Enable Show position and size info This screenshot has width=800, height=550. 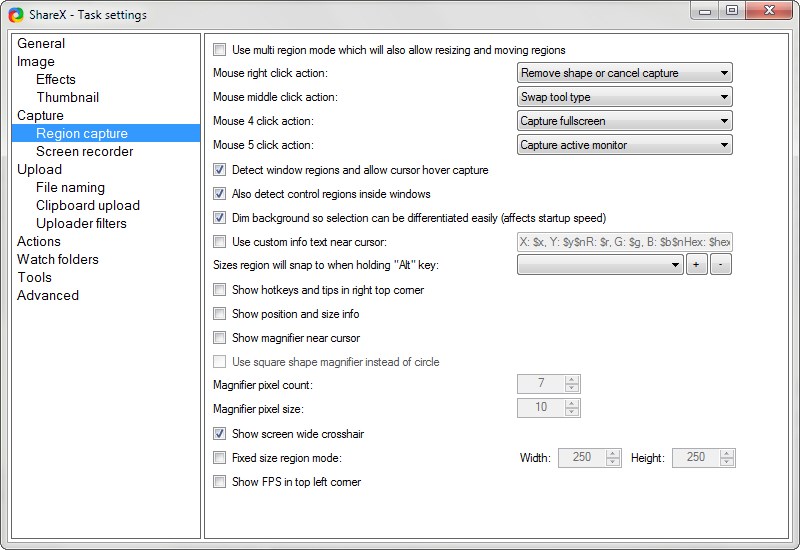(x=219, y=313)
